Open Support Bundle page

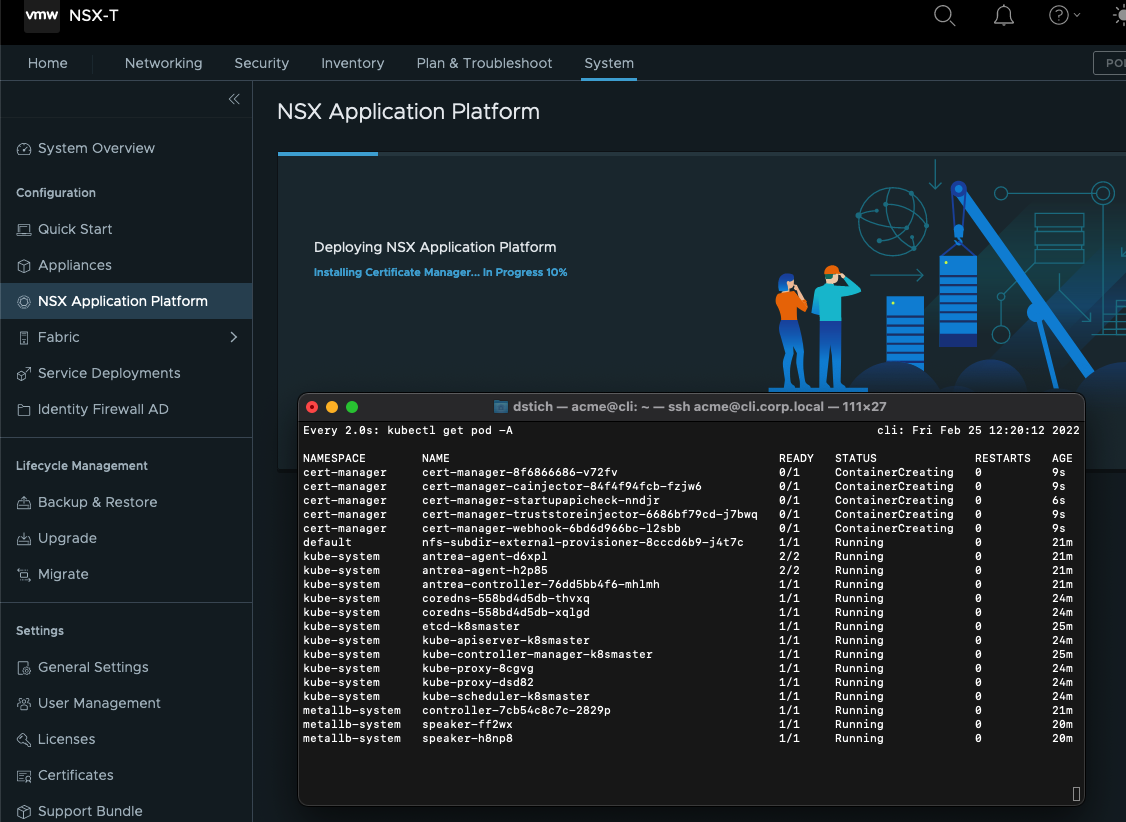(x=90, y=811)
